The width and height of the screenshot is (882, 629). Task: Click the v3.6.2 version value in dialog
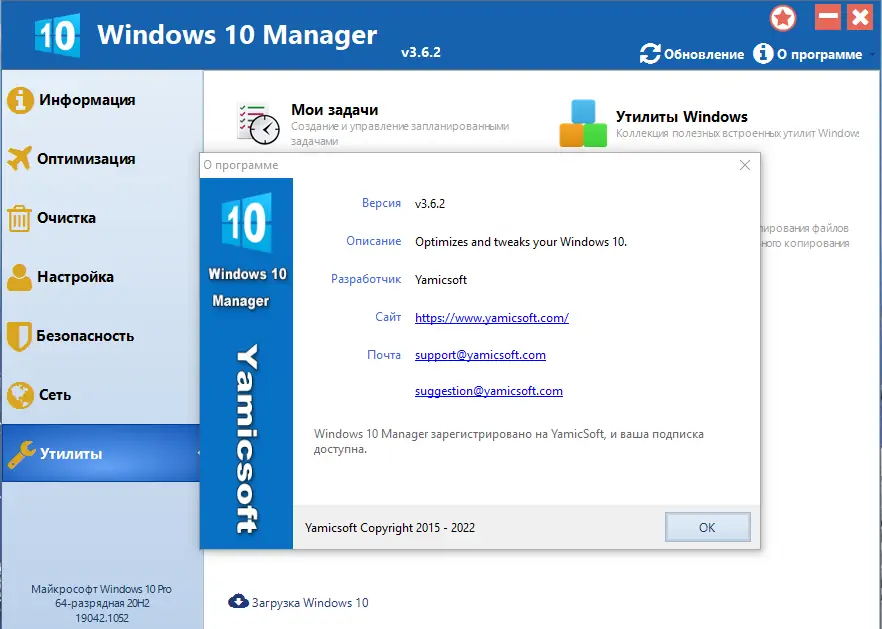pyautogui.click(x=430, y=204)
